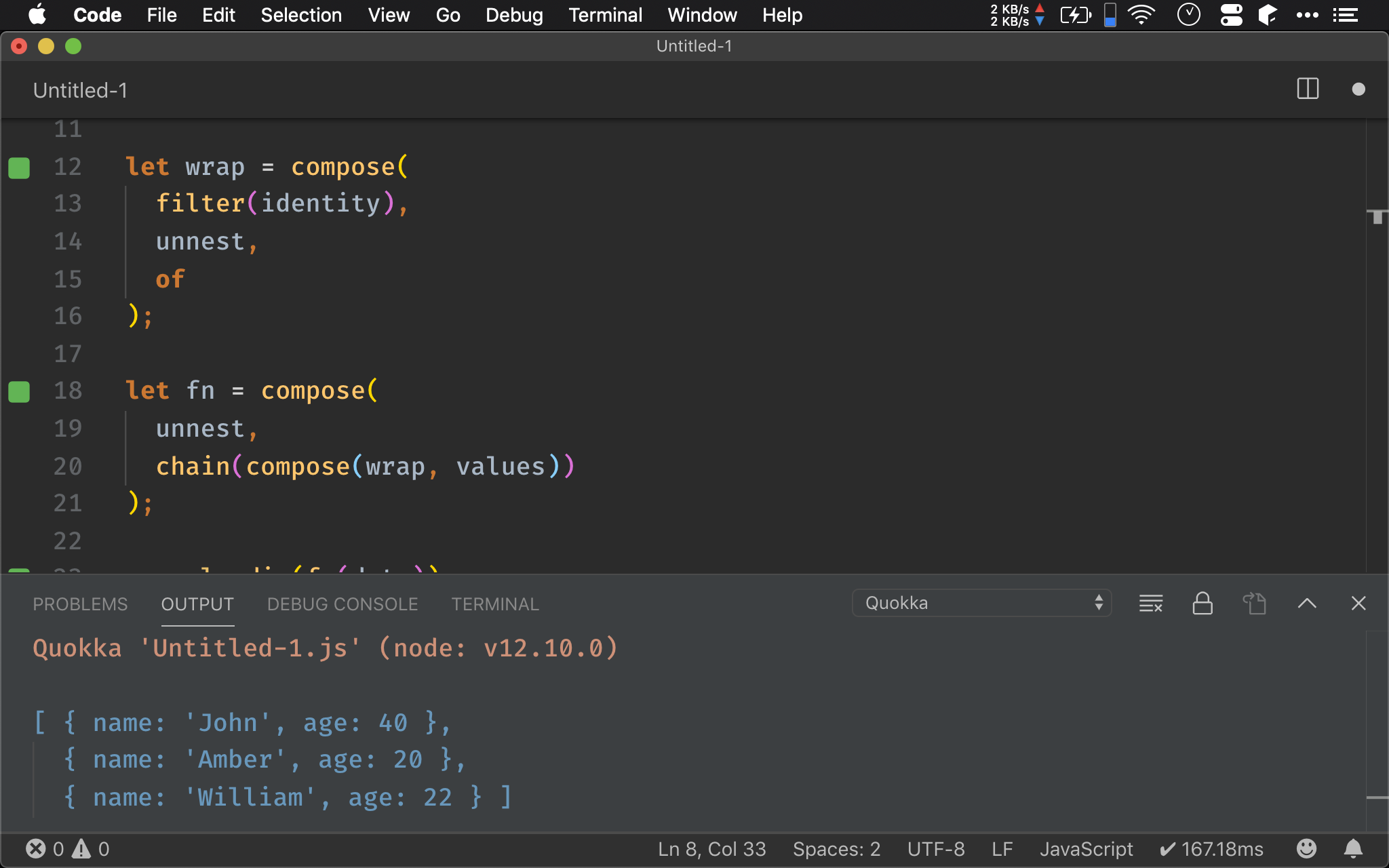
Task: Open the View menu
Action: click(x=389, y=15)
